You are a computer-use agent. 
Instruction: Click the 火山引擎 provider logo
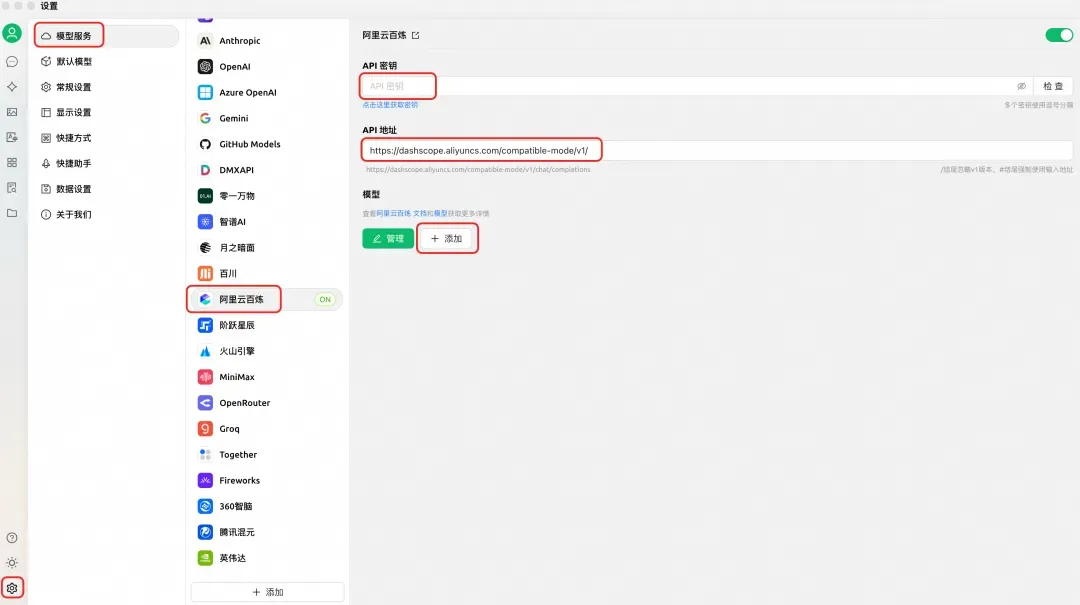(x=205, y=351)
